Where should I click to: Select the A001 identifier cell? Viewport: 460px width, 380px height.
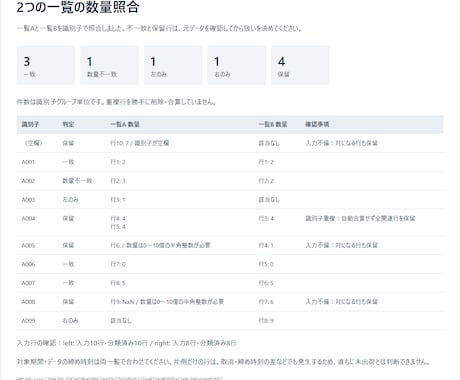click(x=28, y=162)
